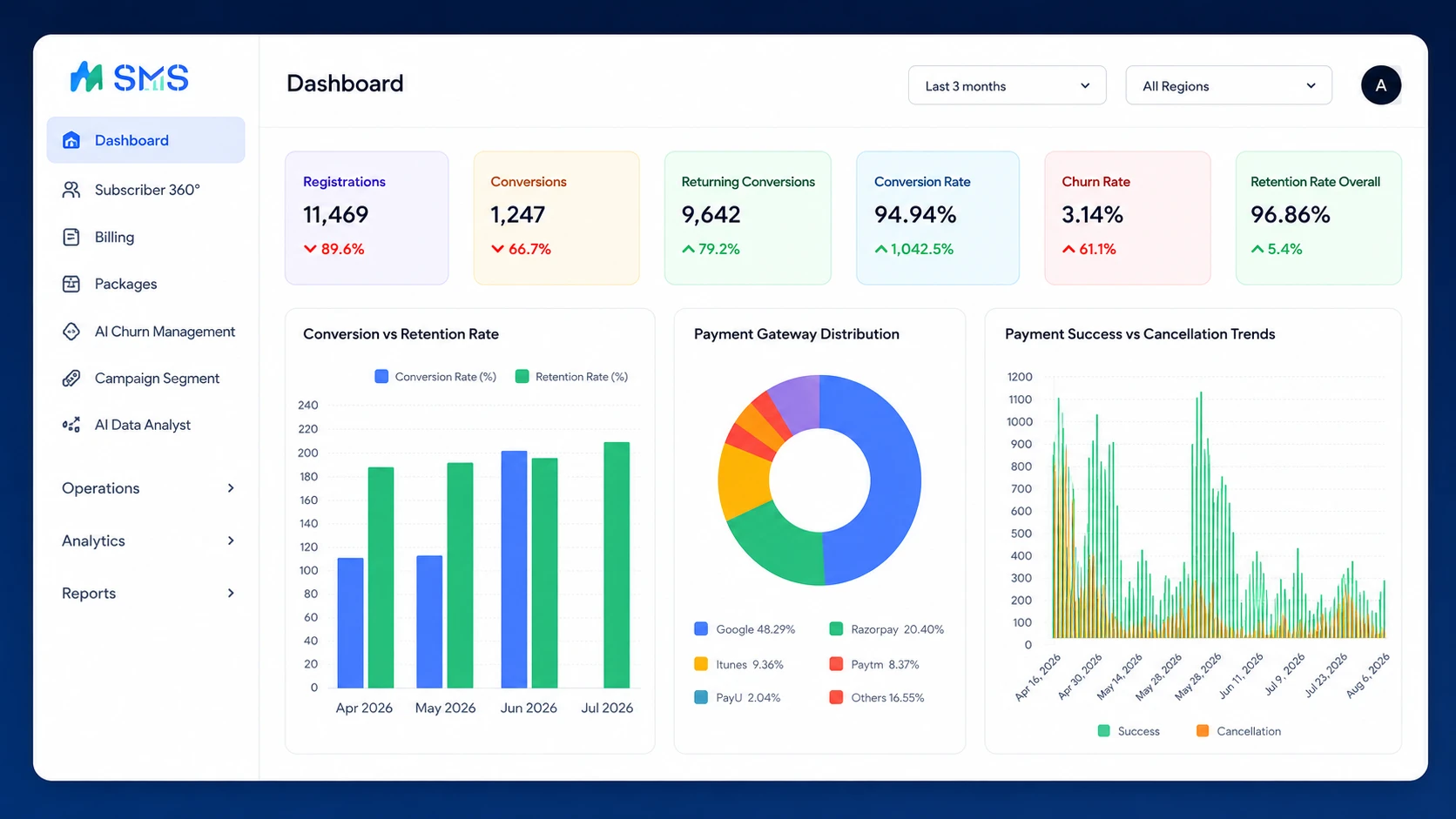Click Registrations down arrow trend icon
The width and height of the screenshot is (1456, 819).
pyautogui.click(x=310, y=249)
